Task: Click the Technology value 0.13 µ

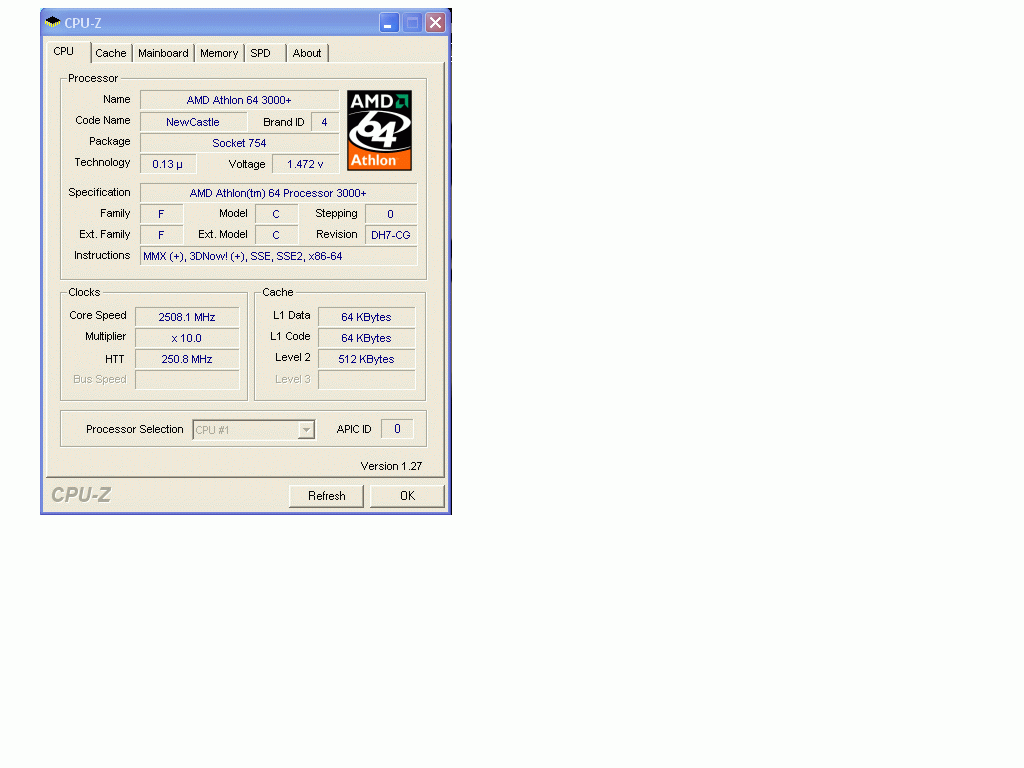Action: [x=168, y=164]
